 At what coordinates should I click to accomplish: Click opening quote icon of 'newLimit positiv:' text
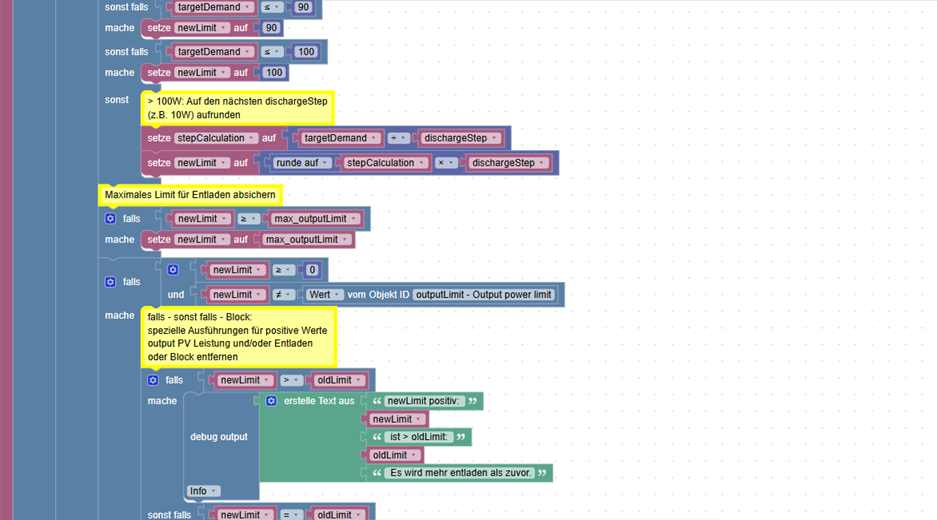[x=377, y=401]
